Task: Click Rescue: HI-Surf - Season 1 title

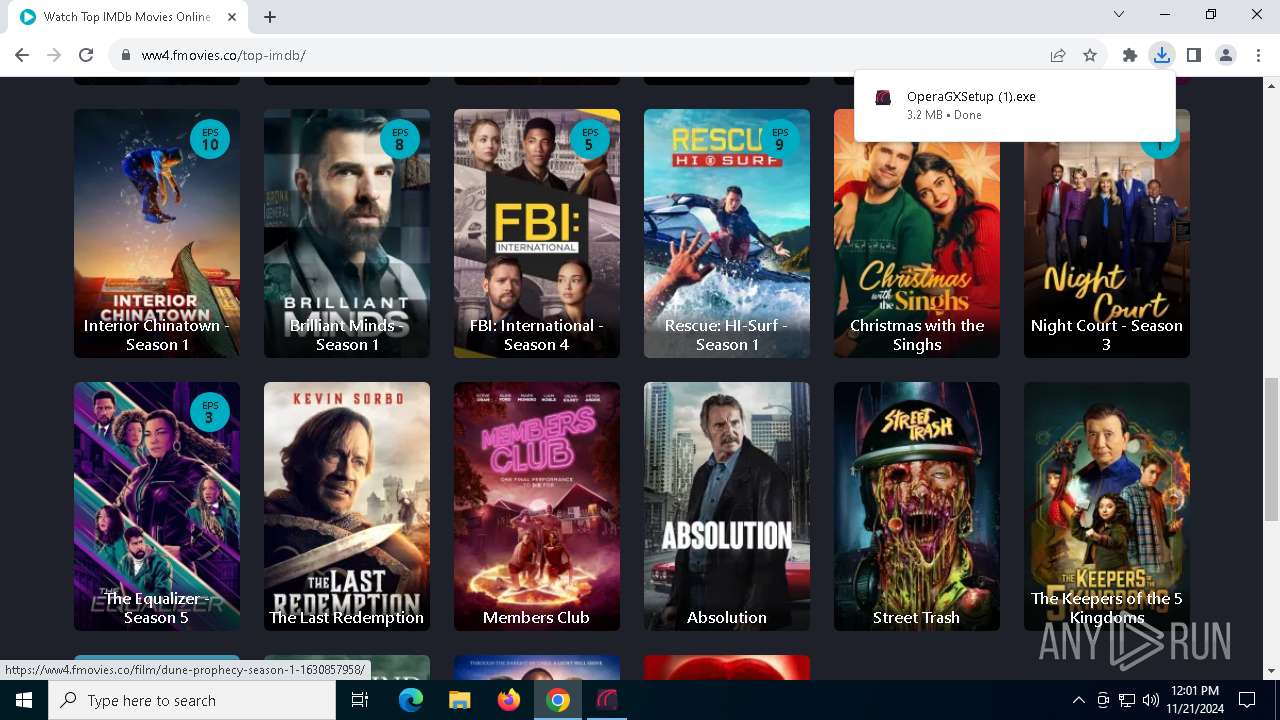Action: click(x=727, y=335)
